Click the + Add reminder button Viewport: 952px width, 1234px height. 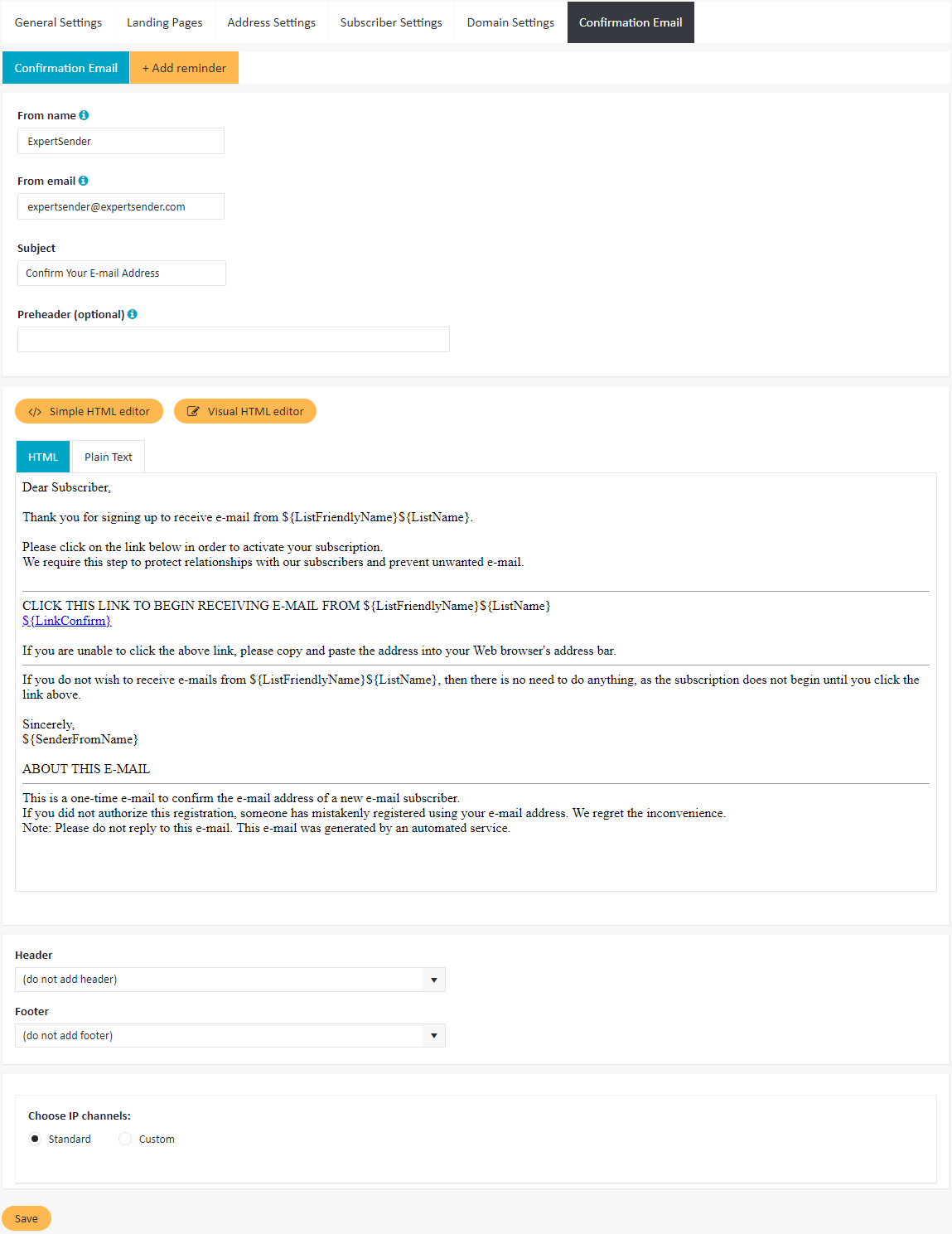click(184, 68)
